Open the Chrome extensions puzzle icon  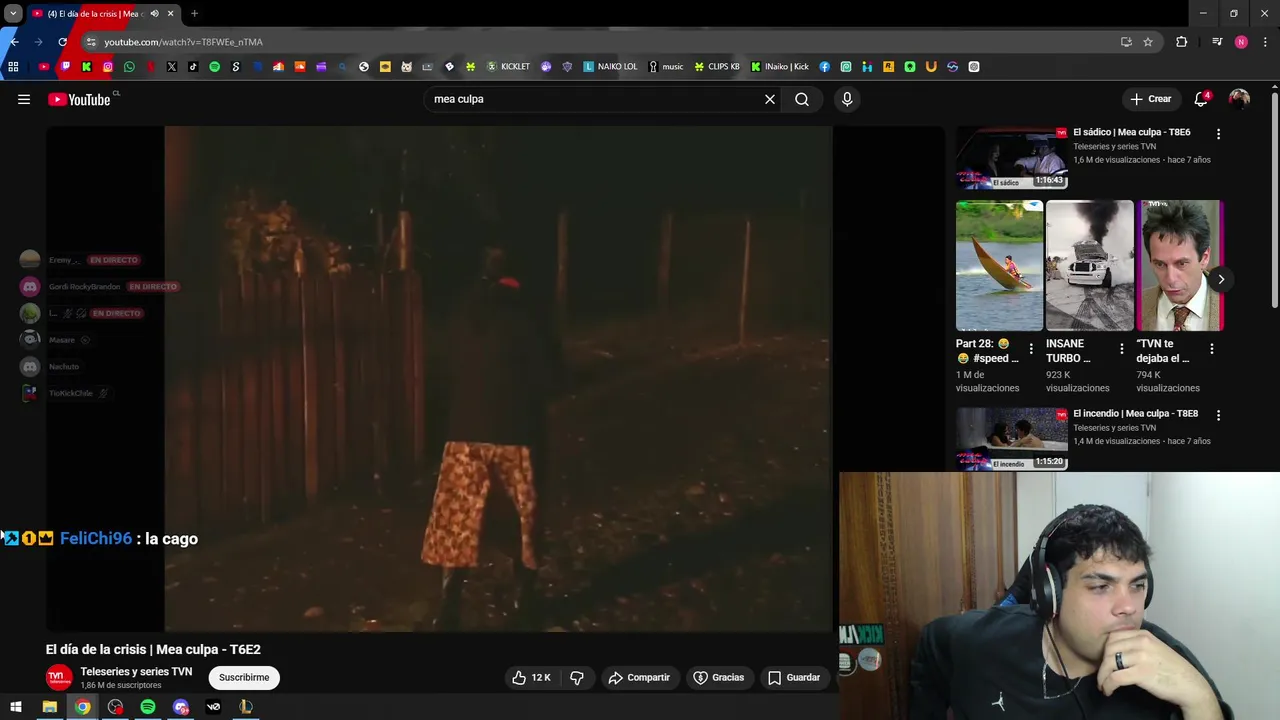click(x=1182, y=42)
